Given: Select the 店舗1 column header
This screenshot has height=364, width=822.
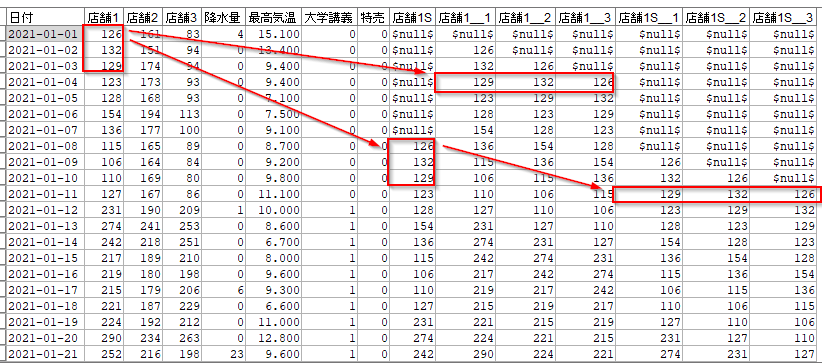Looking at the screenshot, I should [x=104, y=18].
